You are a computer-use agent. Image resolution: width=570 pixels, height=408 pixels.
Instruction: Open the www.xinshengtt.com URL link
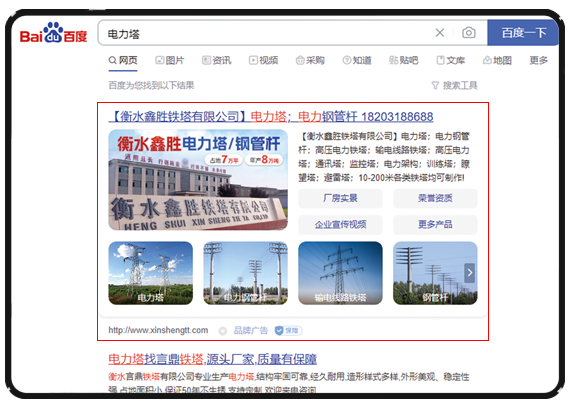(x=158, y=330)
